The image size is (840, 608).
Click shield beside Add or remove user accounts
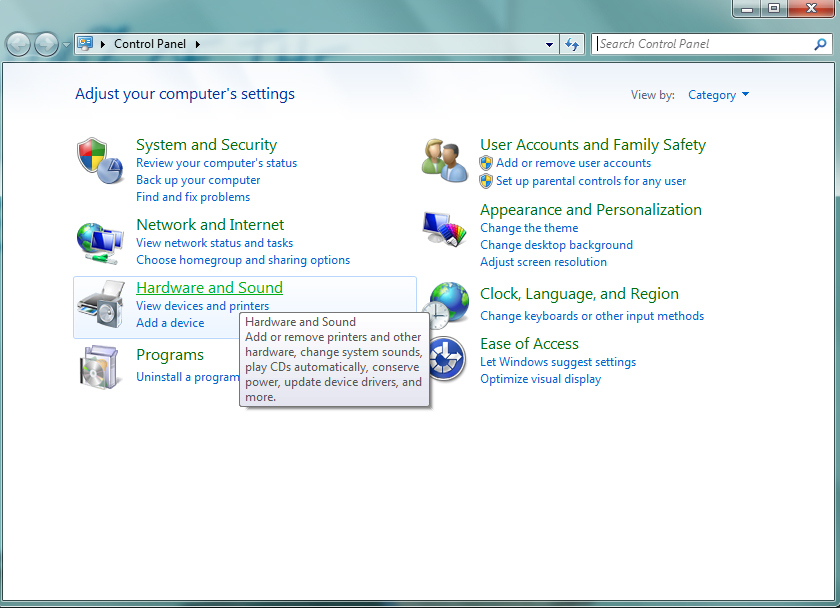[x=486, y=163]
